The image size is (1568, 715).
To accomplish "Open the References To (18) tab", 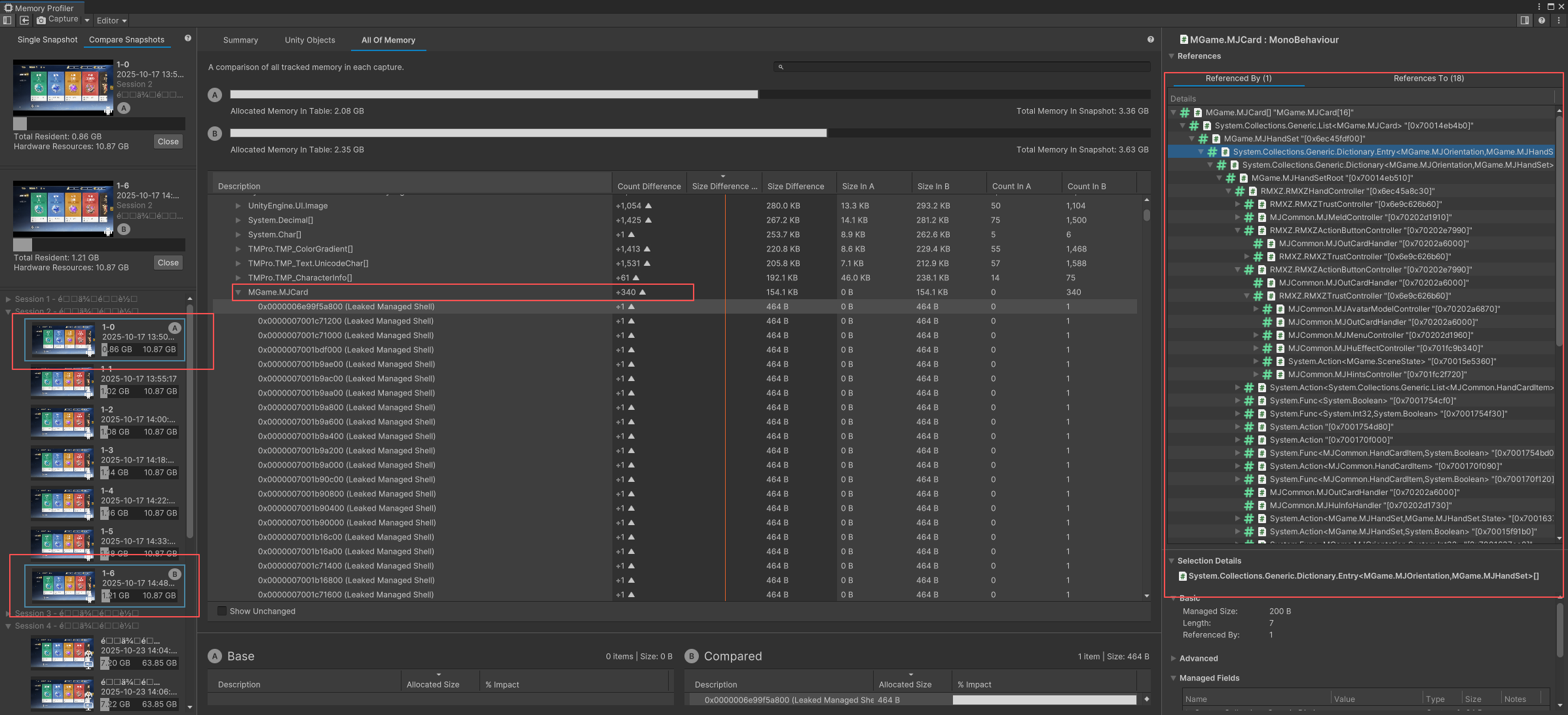I will [x=1428, y=79].
